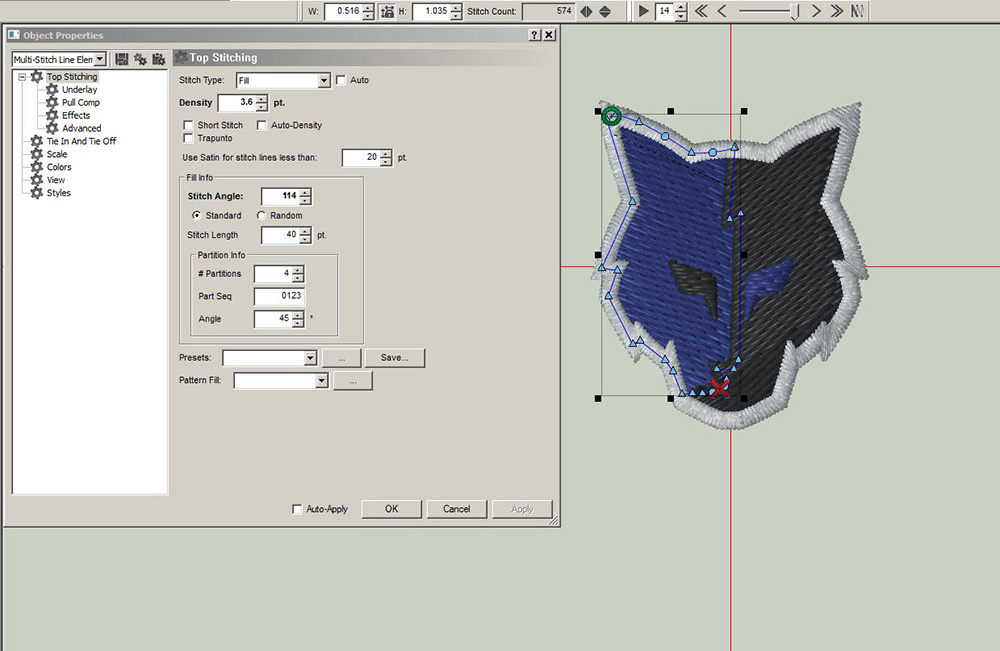Click the ellipsis button next to Presets
Viewport: 1000px width, 651px height.
pos(342,358)
